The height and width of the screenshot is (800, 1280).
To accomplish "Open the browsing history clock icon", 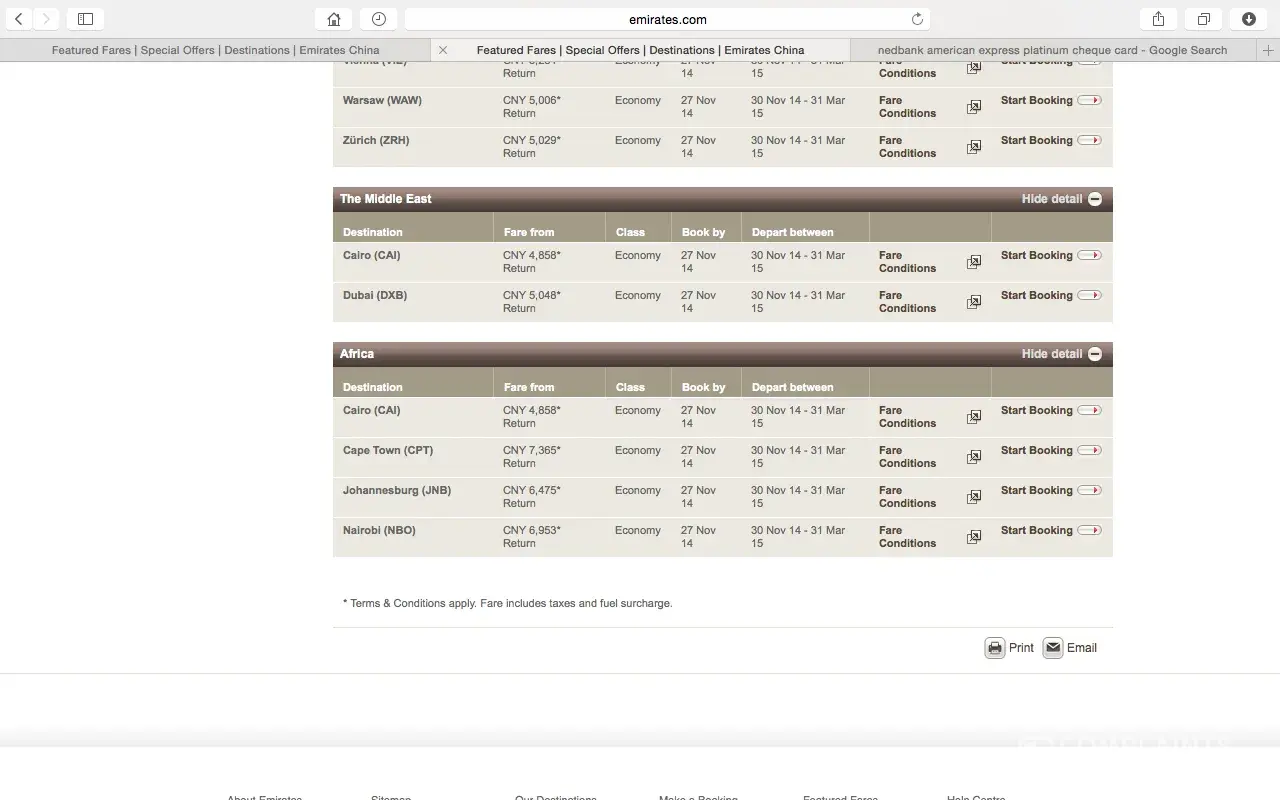I will [x=378, y=19].
